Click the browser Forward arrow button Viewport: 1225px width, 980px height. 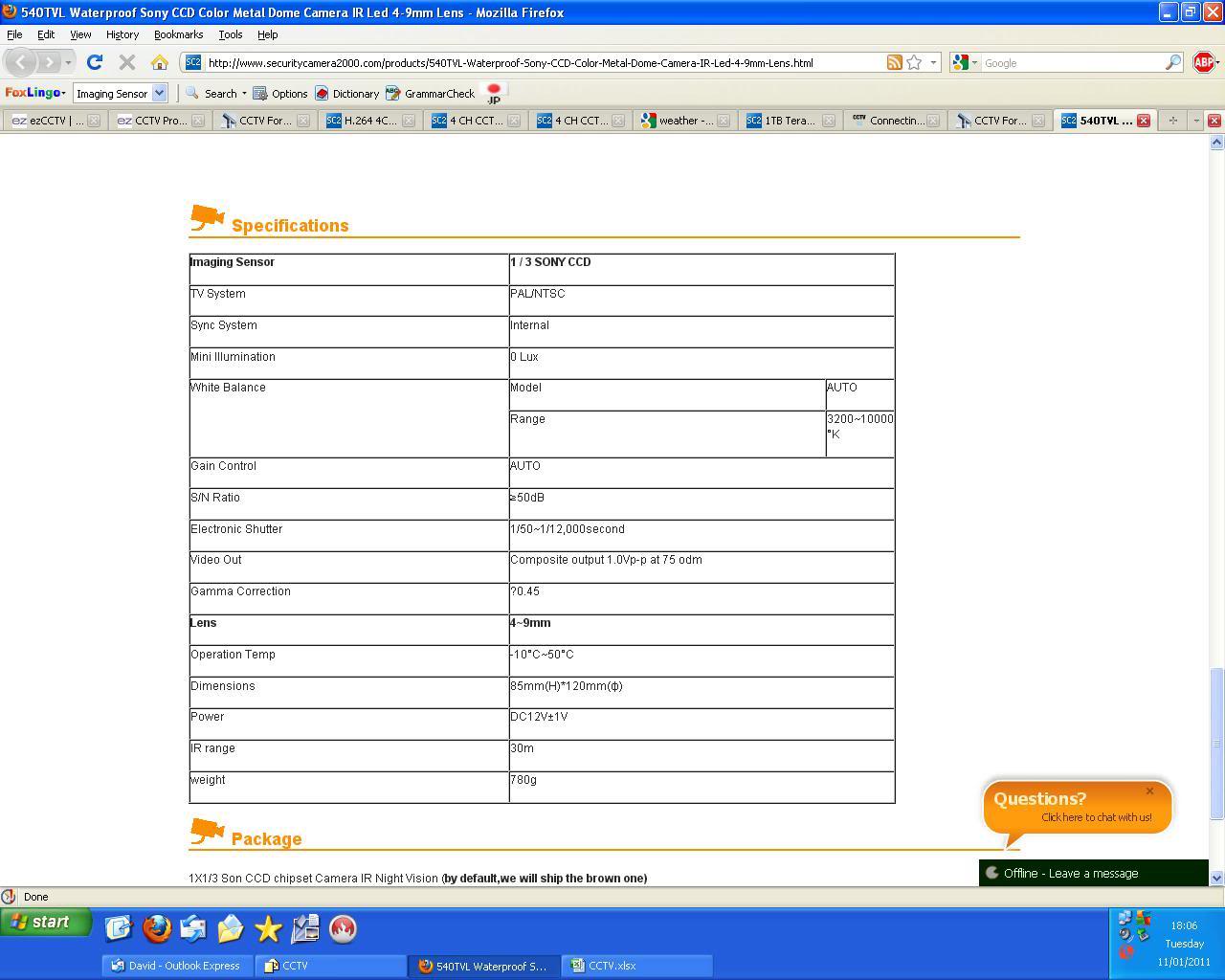49,62
